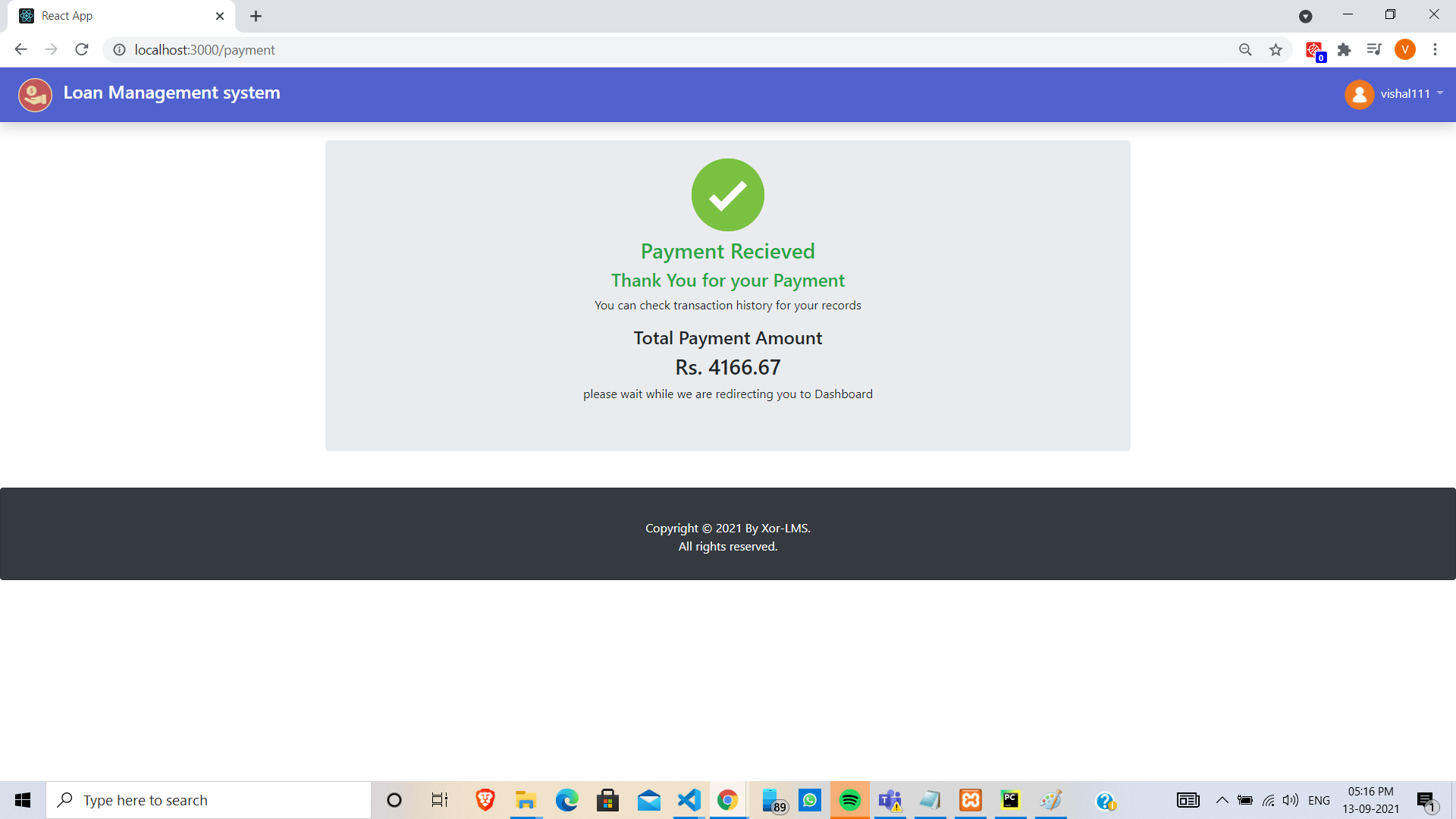Open browser settings three-dot menu
The width and height of the screenshot is (1456, 819).
[1436, 50]
